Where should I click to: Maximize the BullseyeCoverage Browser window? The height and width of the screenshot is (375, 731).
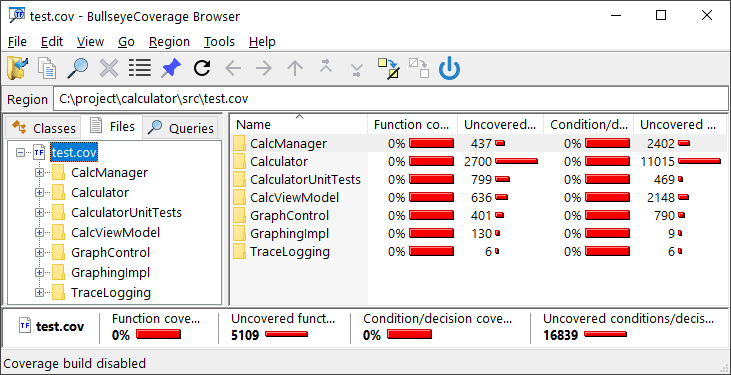(x=661, y=15)
